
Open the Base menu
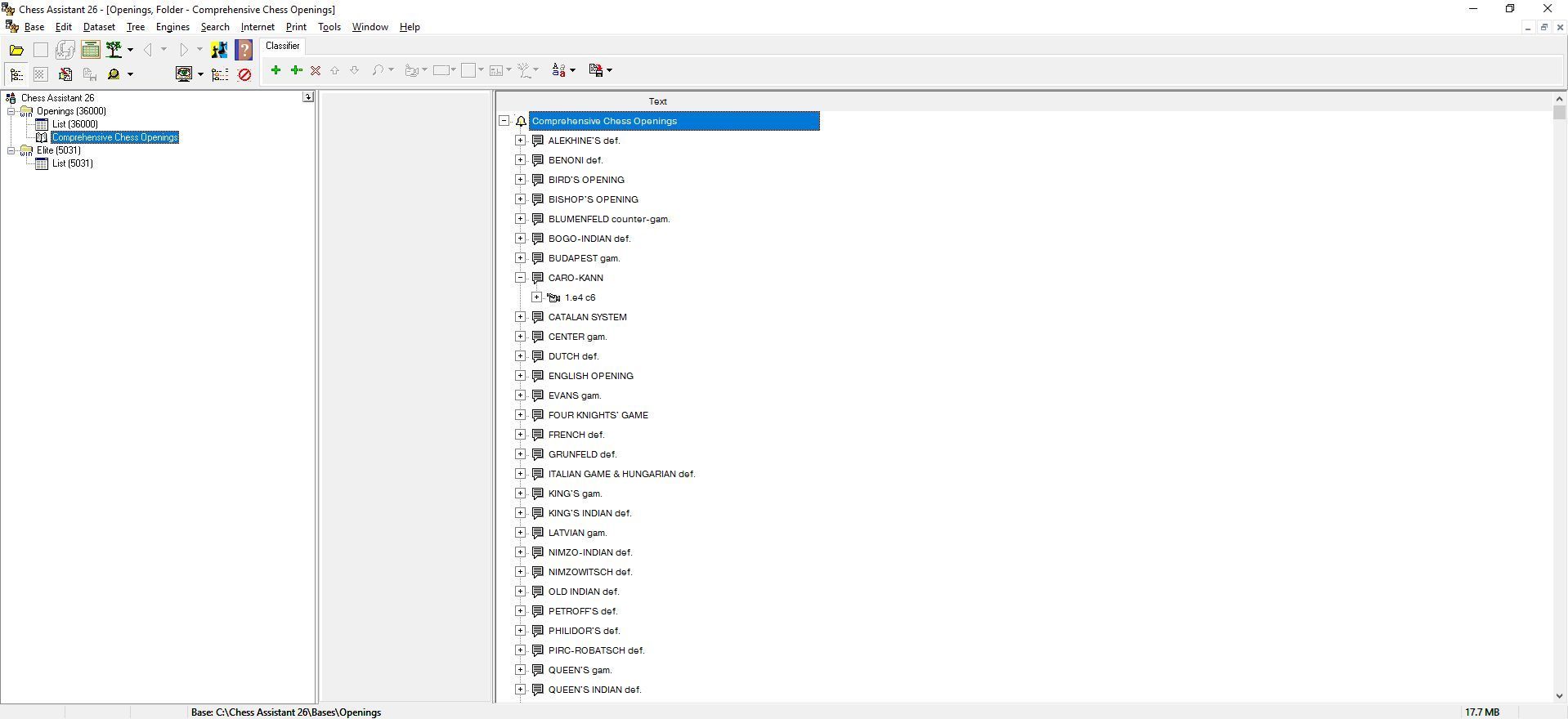tap(34, 27)
